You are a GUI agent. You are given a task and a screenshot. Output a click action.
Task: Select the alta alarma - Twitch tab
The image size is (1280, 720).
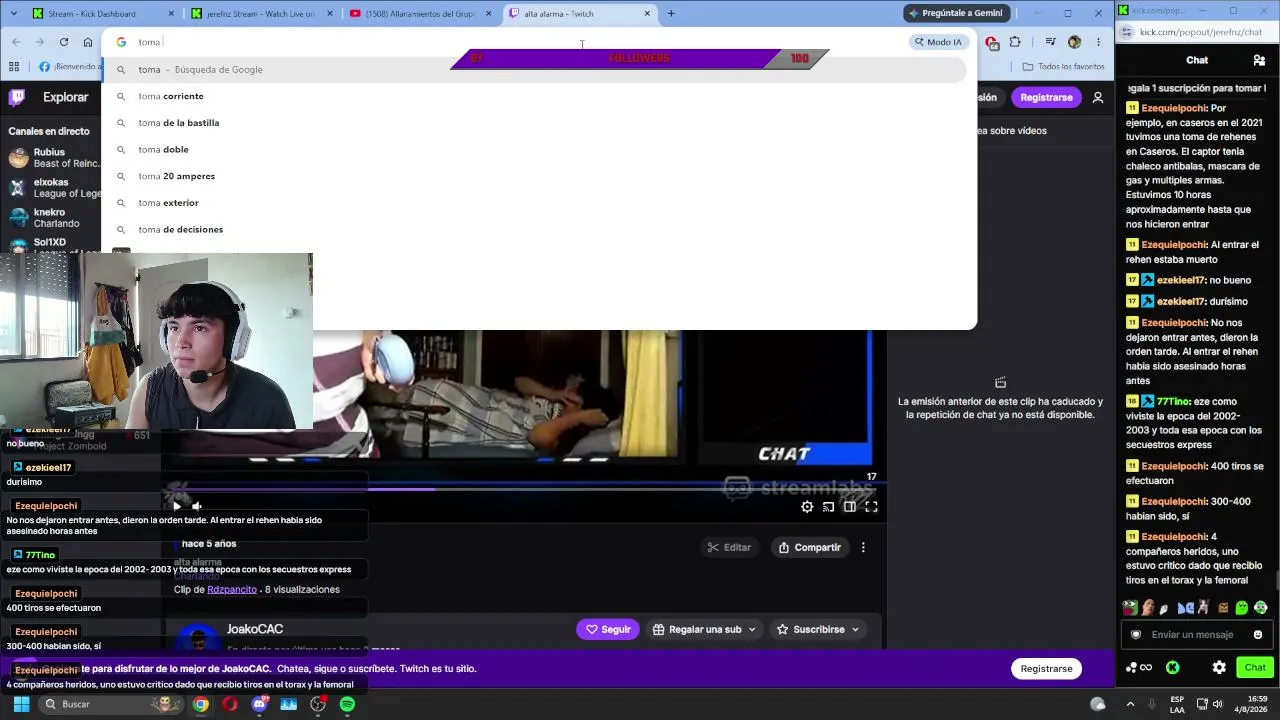click(x=580, y=14)
